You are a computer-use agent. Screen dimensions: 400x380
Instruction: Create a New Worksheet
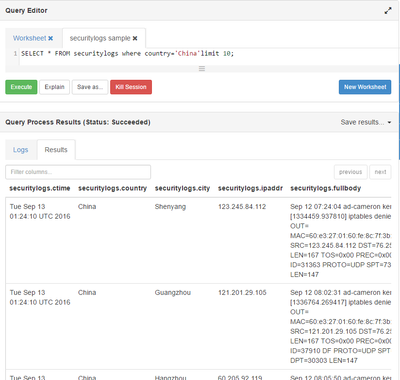click(x=365, y=87)
